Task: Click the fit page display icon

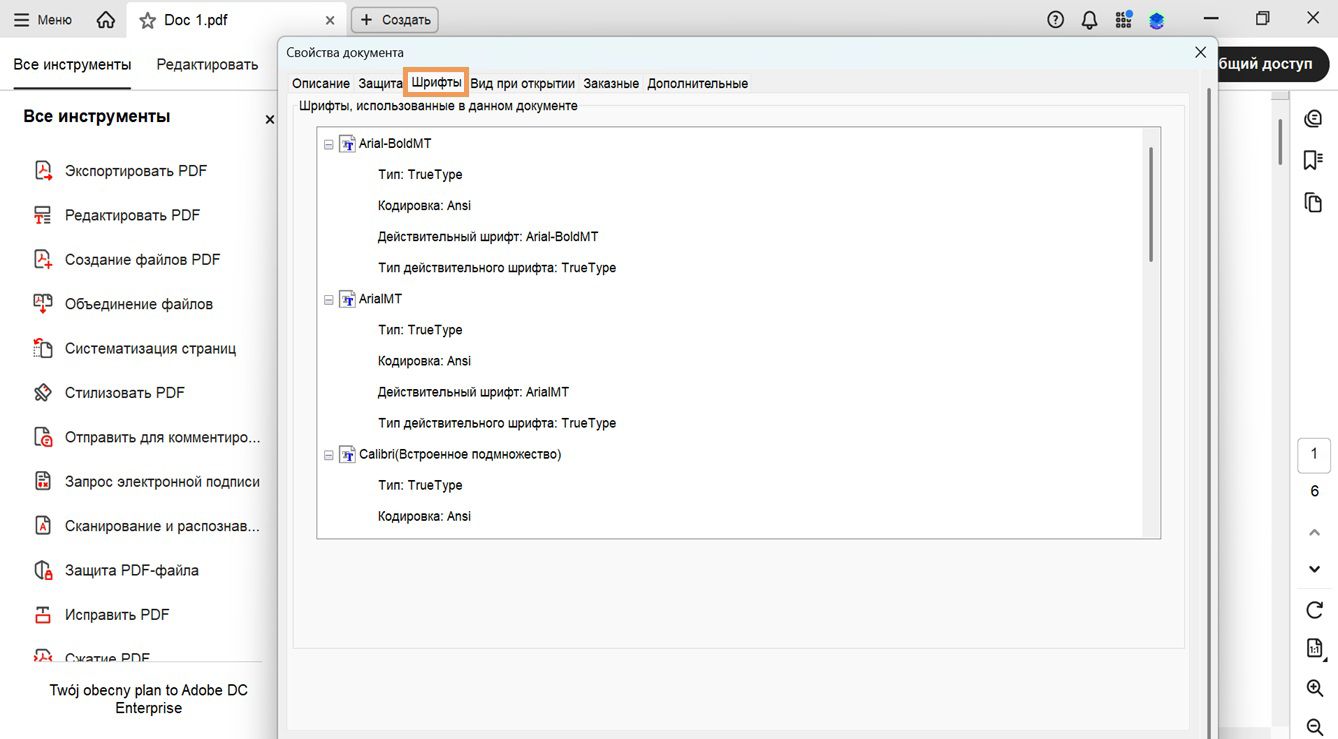Action: pos(1315,649)
